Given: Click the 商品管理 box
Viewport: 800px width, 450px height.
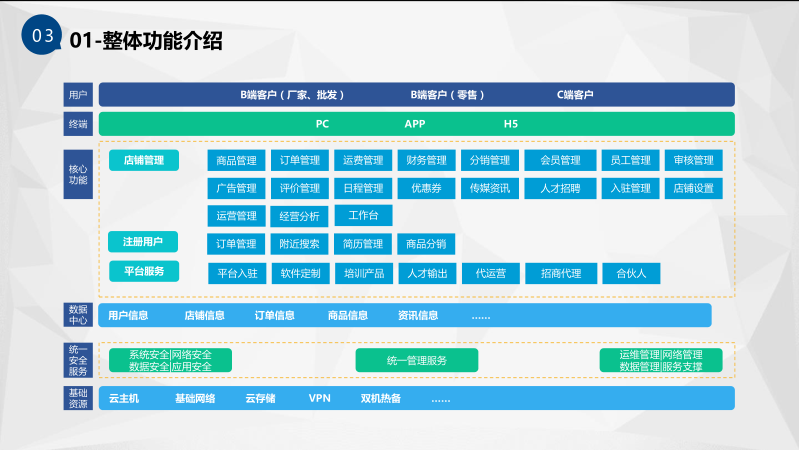Looking at the screenshot, I should coord(236,160).
